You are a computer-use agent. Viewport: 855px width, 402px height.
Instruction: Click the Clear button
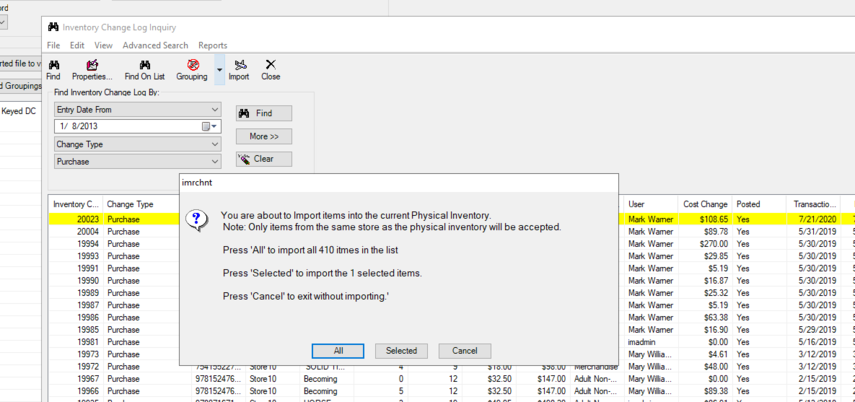(264, 159)
